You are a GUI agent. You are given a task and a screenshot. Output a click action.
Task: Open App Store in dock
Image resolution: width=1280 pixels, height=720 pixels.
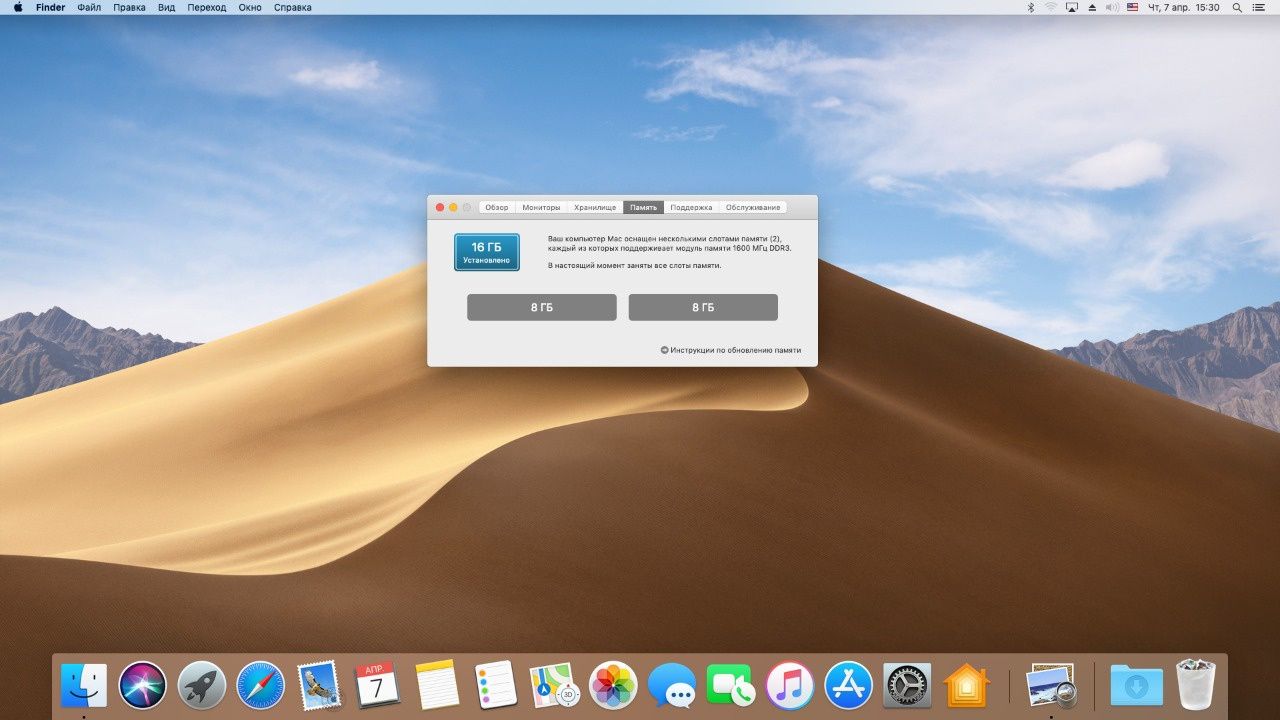(849, 685)
